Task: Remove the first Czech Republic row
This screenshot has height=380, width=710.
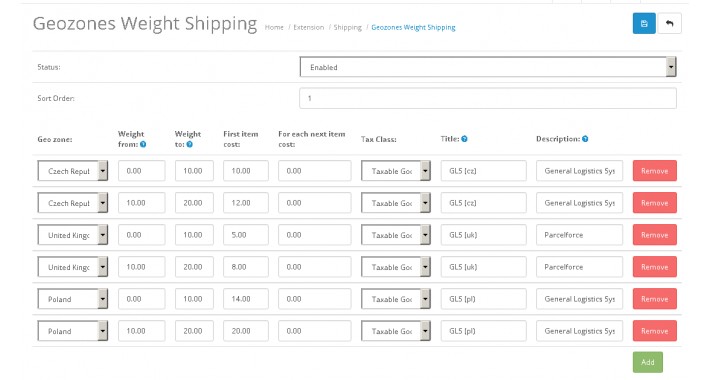Action: pos(655,171)
